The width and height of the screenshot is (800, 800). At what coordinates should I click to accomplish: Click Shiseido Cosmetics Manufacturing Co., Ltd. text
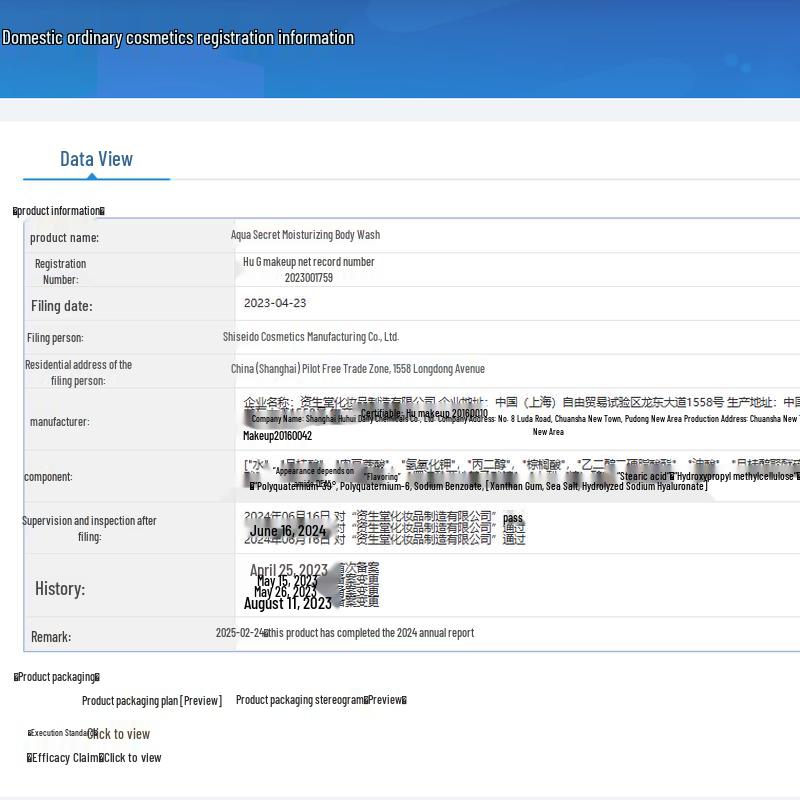[x=310, y=337]
